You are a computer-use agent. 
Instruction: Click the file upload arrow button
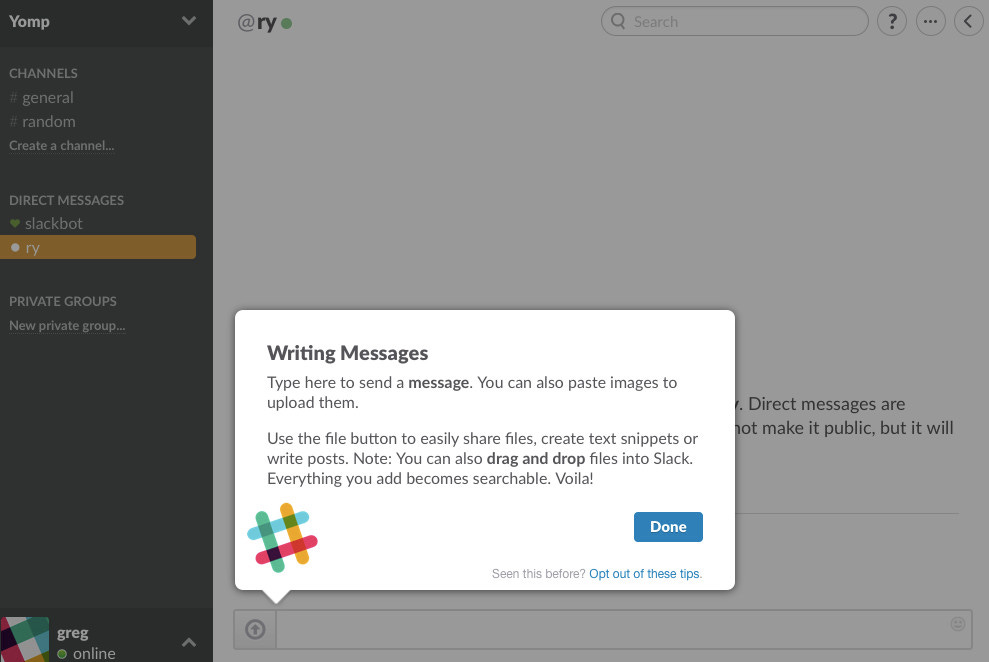tap(255, 629)
